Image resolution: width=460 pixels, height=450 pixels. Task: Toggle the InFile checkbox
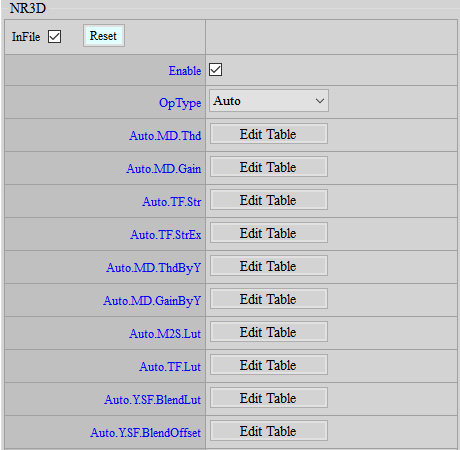54,36
